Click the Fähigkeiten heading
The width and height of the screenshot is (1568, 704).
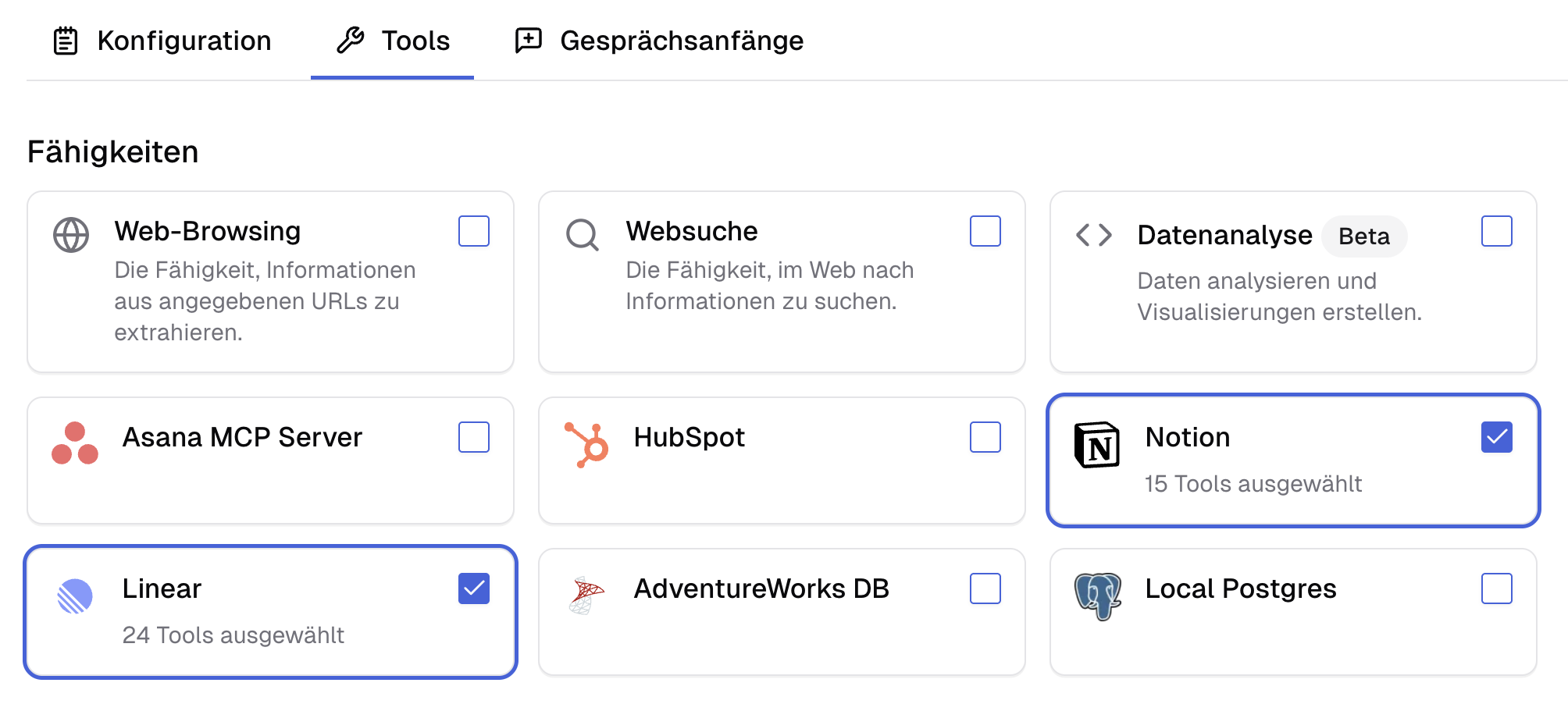point(112,151)
